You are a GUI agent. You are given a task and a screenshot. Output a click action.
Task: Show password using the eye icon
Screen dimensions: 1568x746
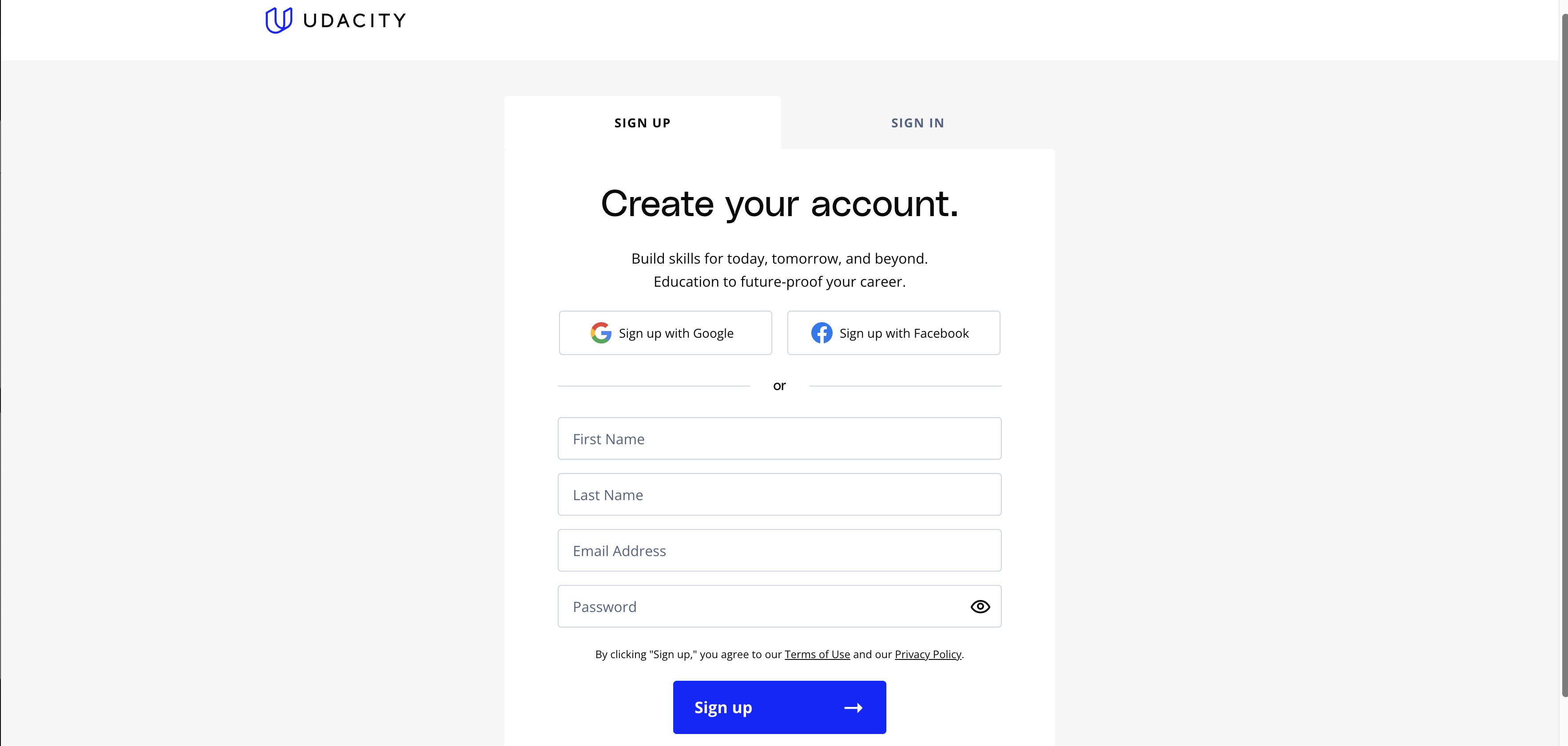(980, 607)
